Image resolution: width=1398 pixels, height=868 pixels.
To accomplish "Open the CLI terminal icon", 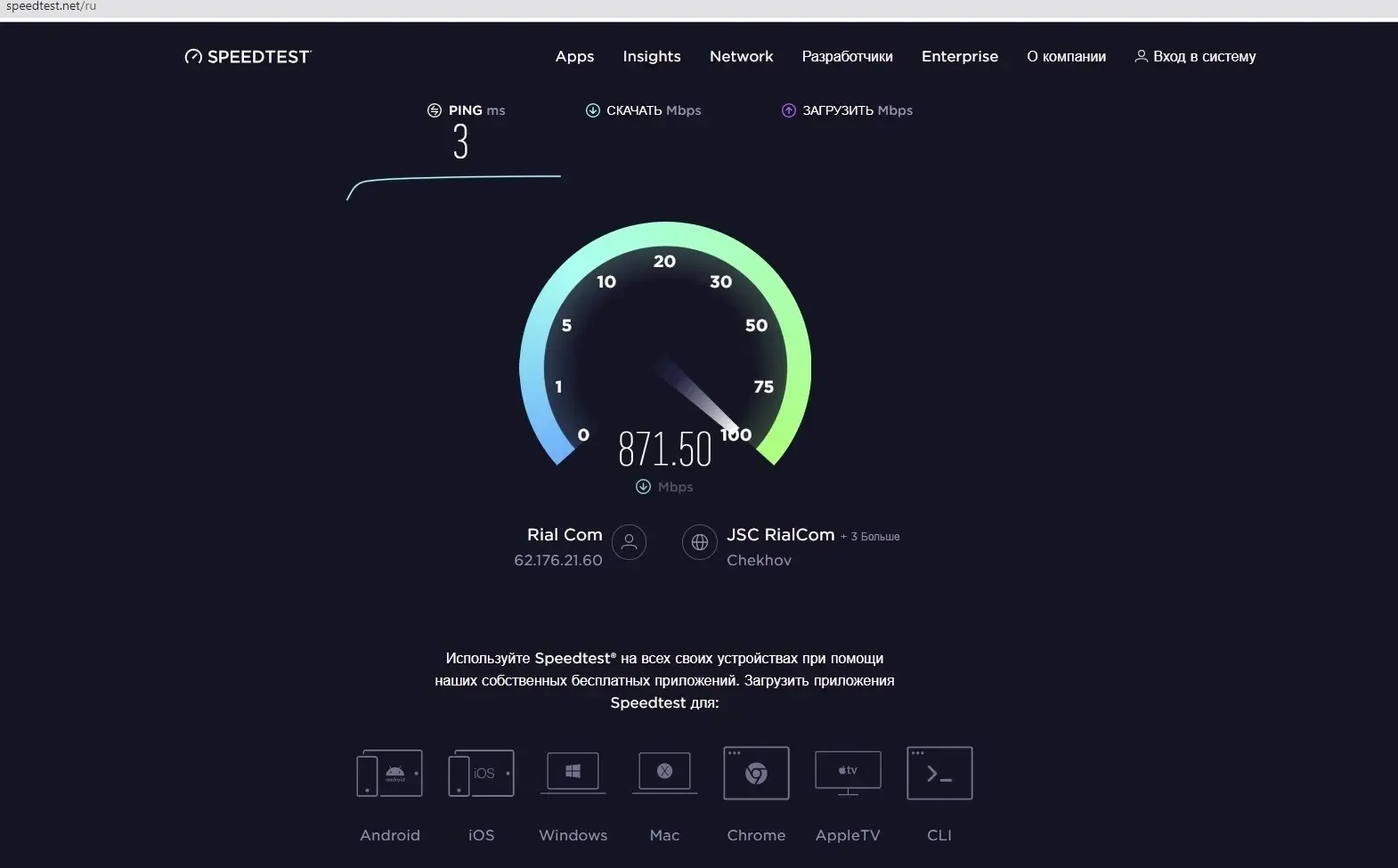I will pos(939,773).
